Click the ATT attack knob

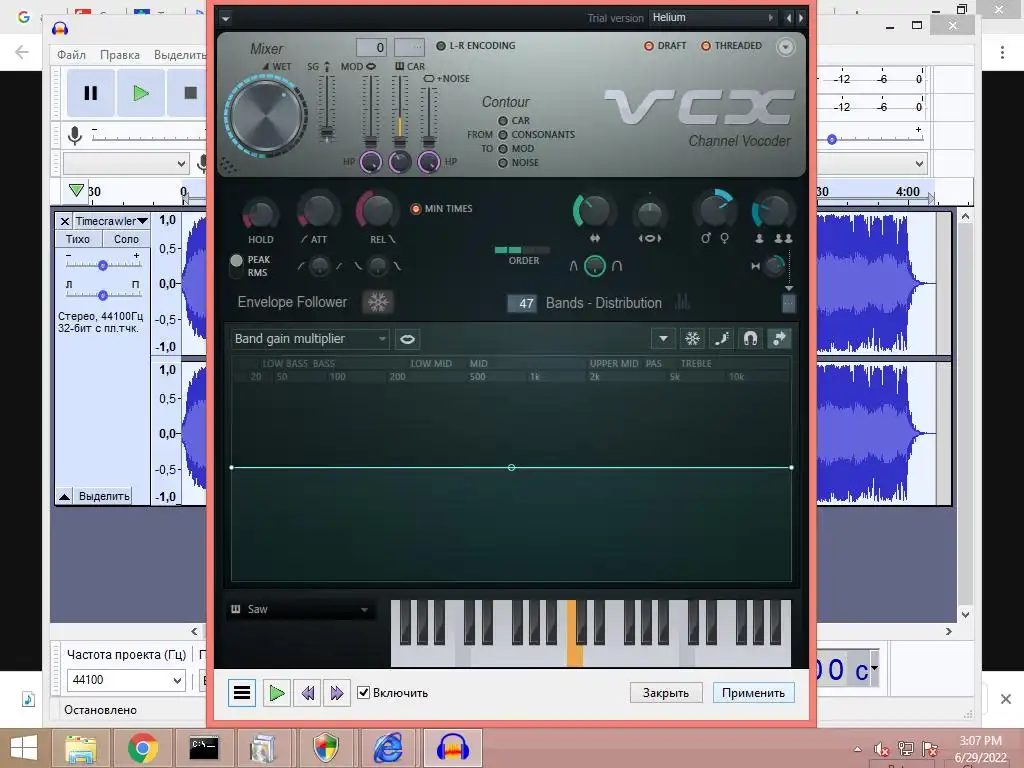click(x=317, y=210)
